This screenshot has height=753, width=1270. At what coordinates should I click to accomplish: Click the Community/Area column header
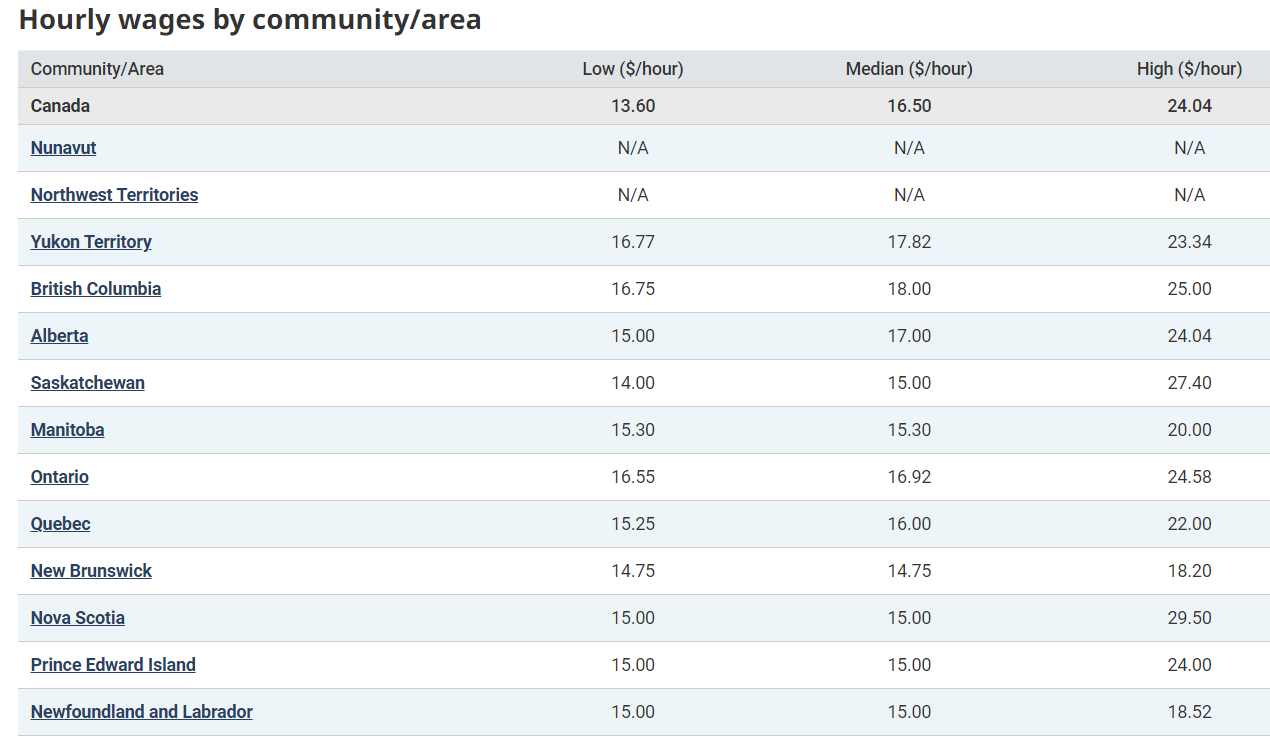pyautogui.click(x=97, y=68)
